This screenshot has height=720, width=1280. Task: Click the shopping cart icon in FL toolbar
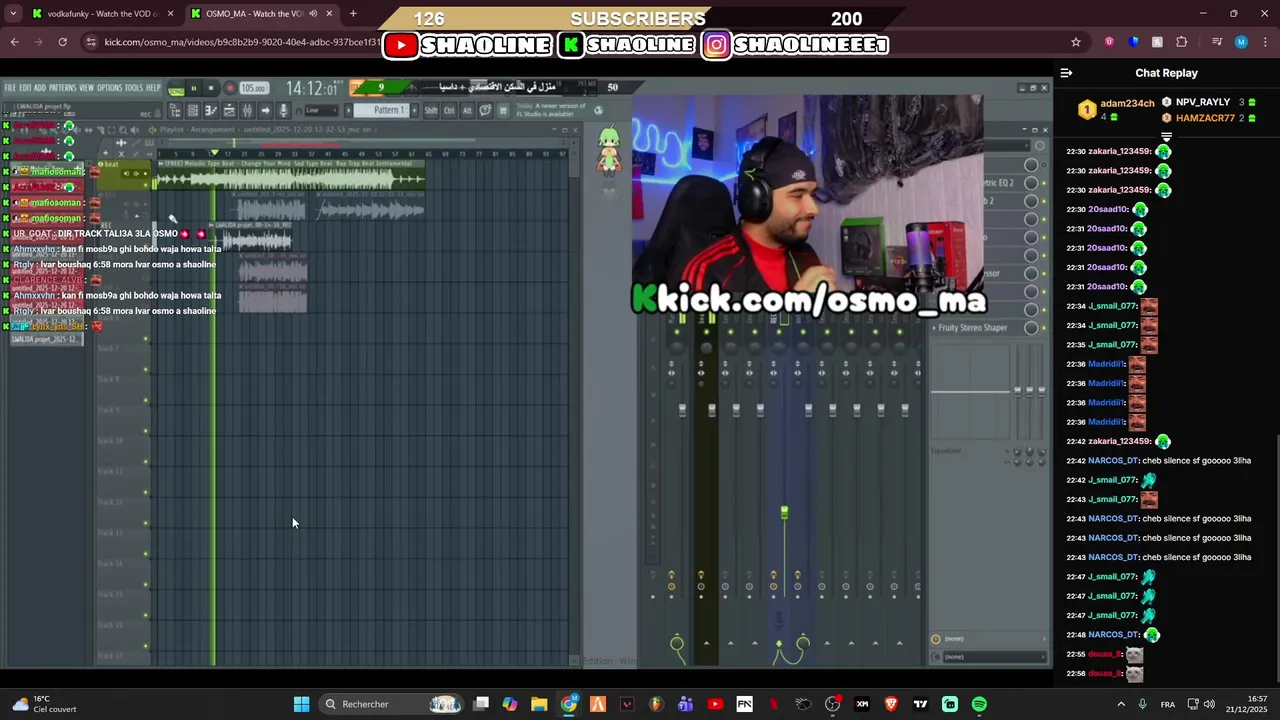point(503,110)
